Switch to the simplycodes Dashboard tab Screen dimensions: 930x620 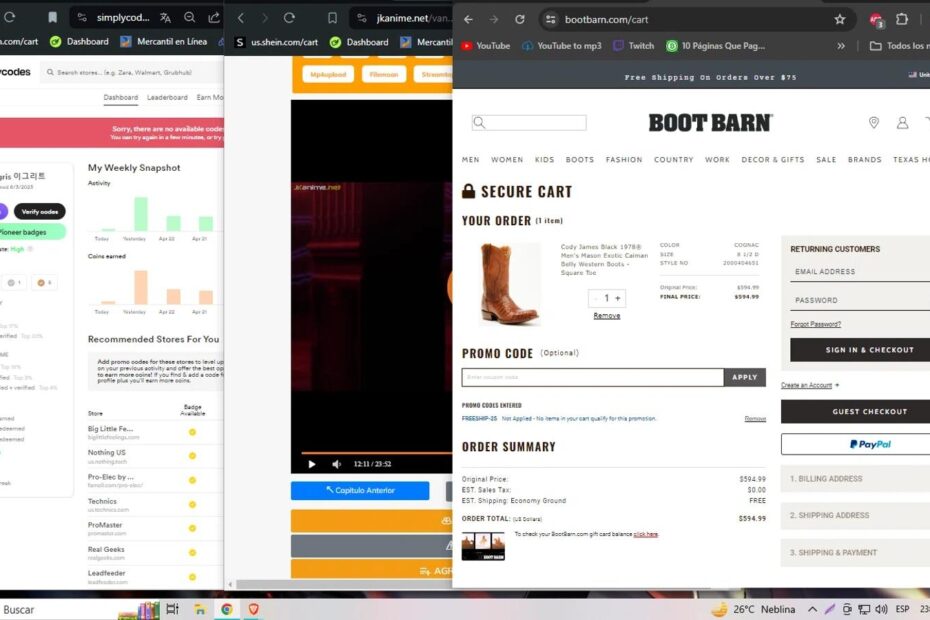click(x=120, y=97)
